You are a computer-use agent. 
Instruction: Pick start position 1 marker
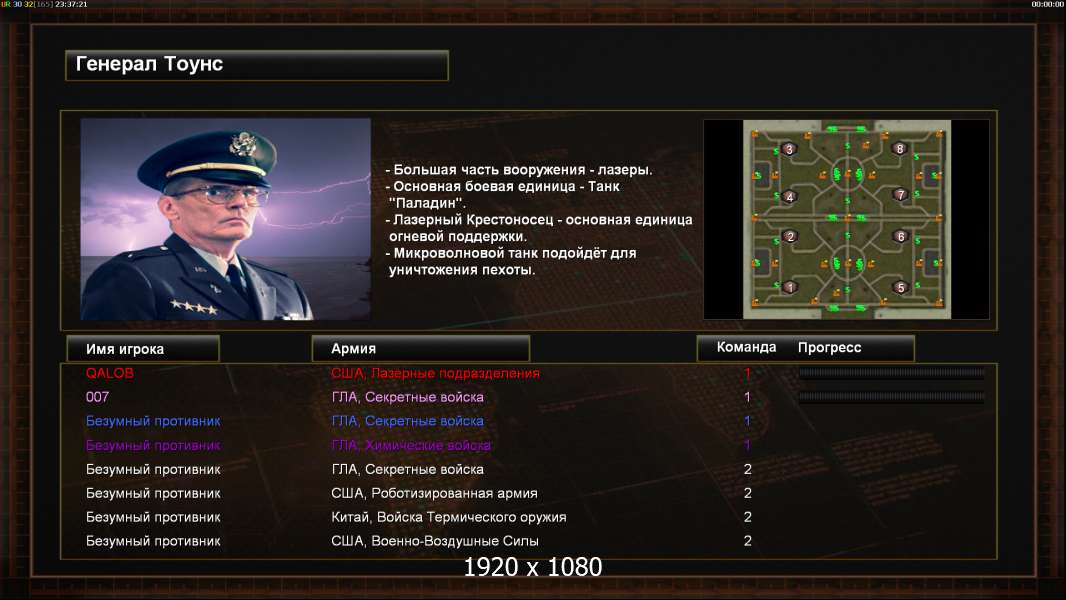tap(790, 287)
